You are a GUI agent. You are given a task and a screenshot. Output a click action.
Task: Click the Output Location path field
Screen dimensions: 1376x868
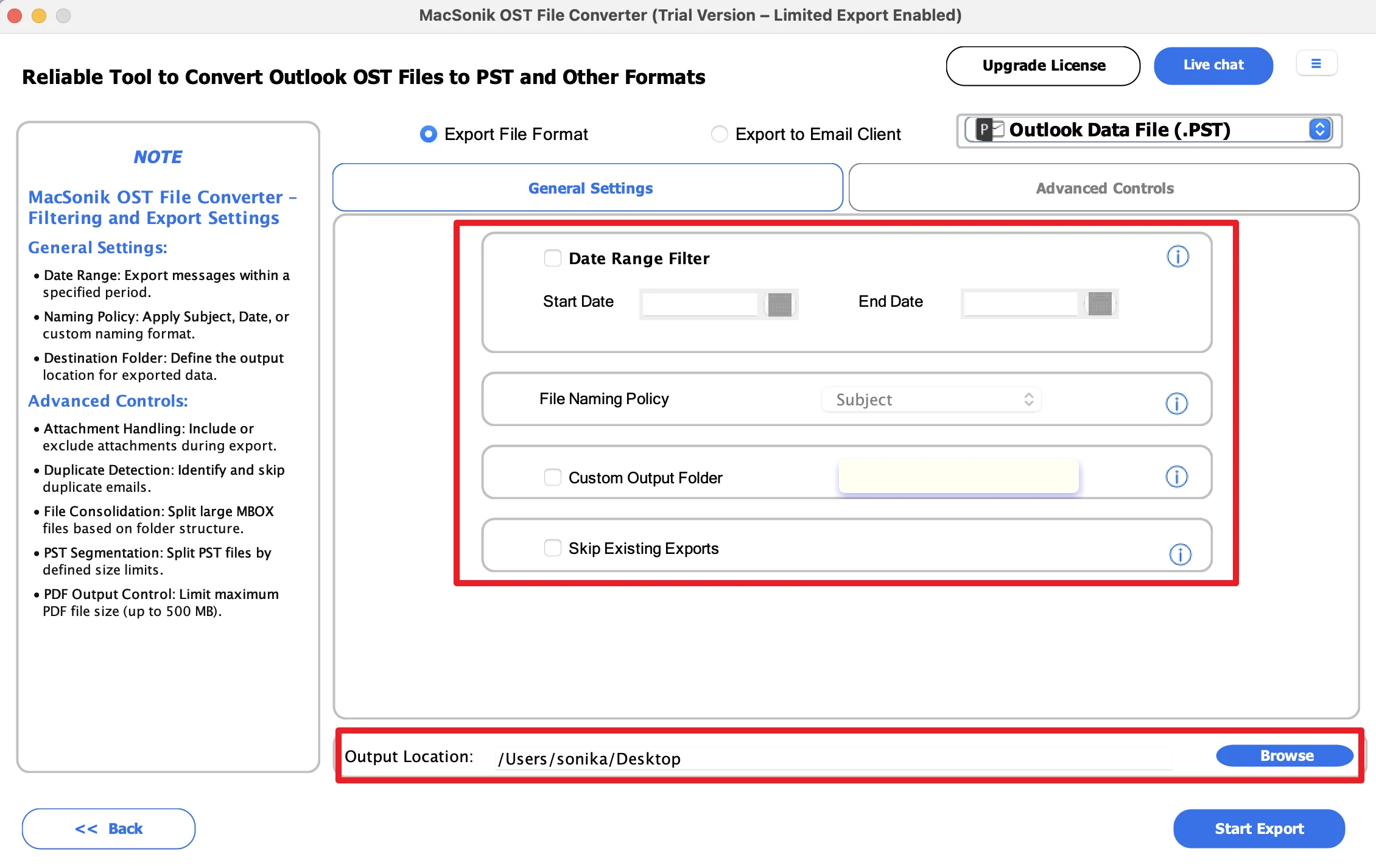[x=834, y=758]
